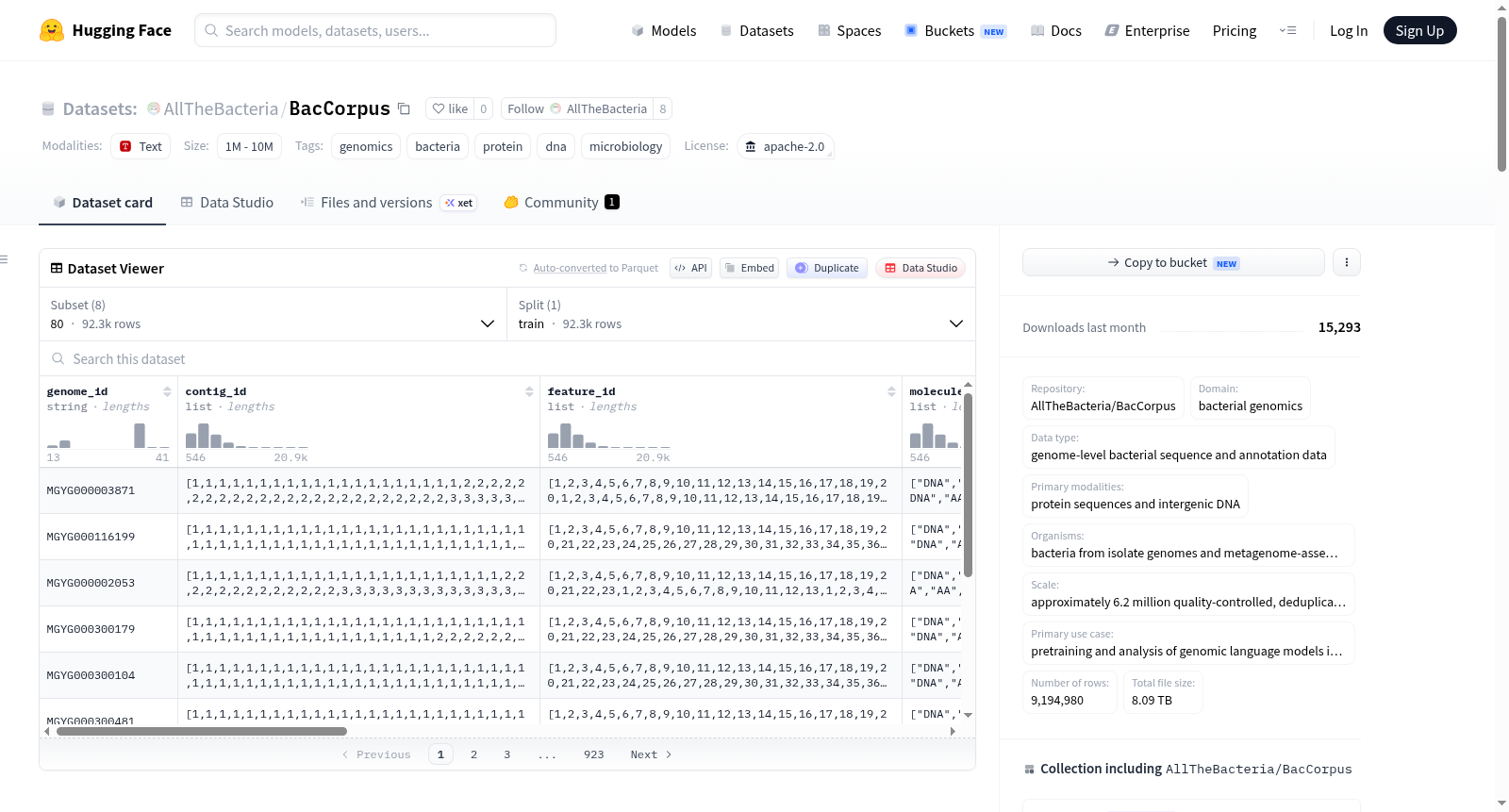
Task: Open the Split train dropdown
Action: tap(741, 314)
